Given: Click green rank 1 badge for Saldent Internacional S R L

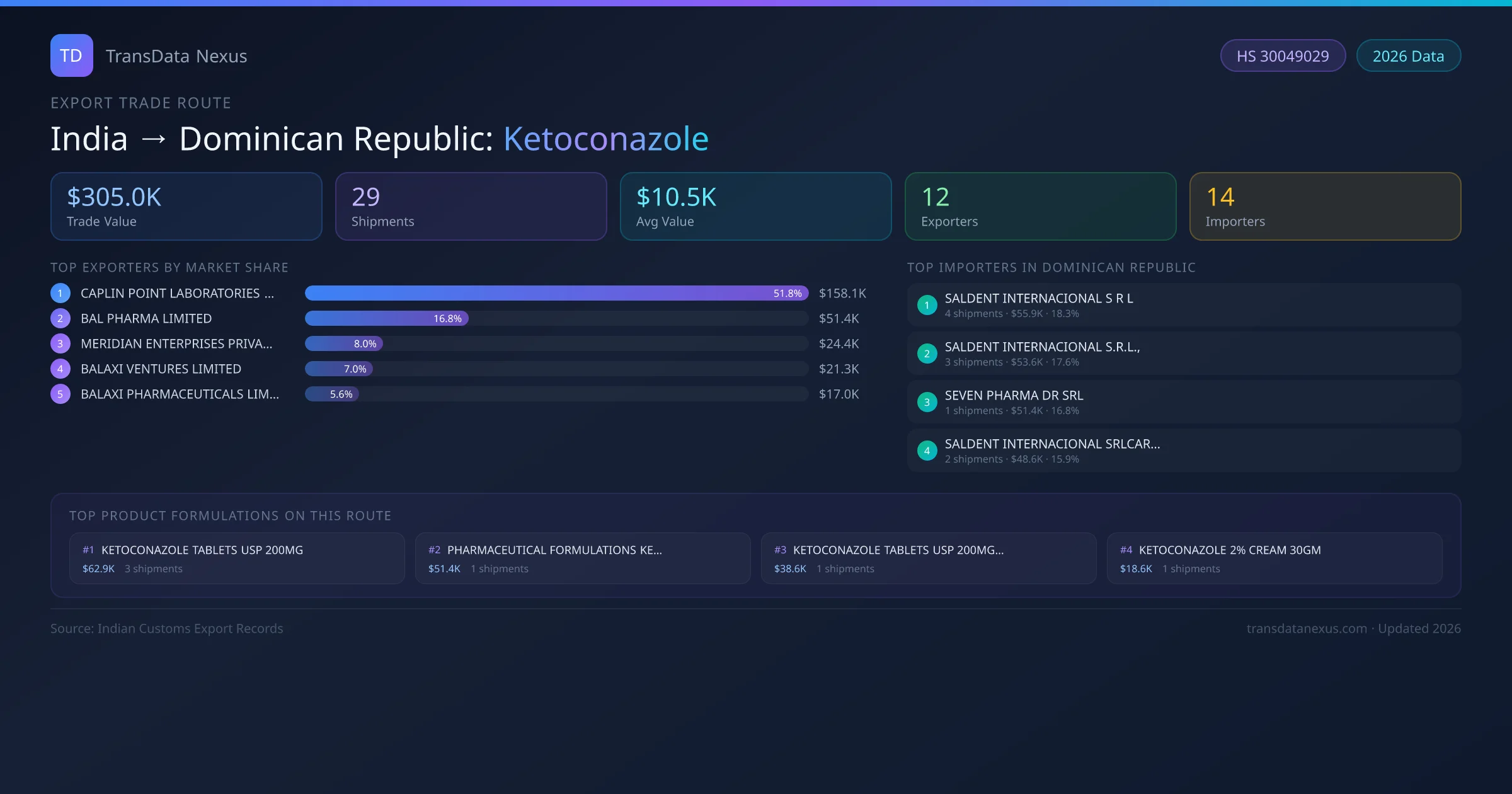Looking at the screenshot, I should tap(927, 305).
